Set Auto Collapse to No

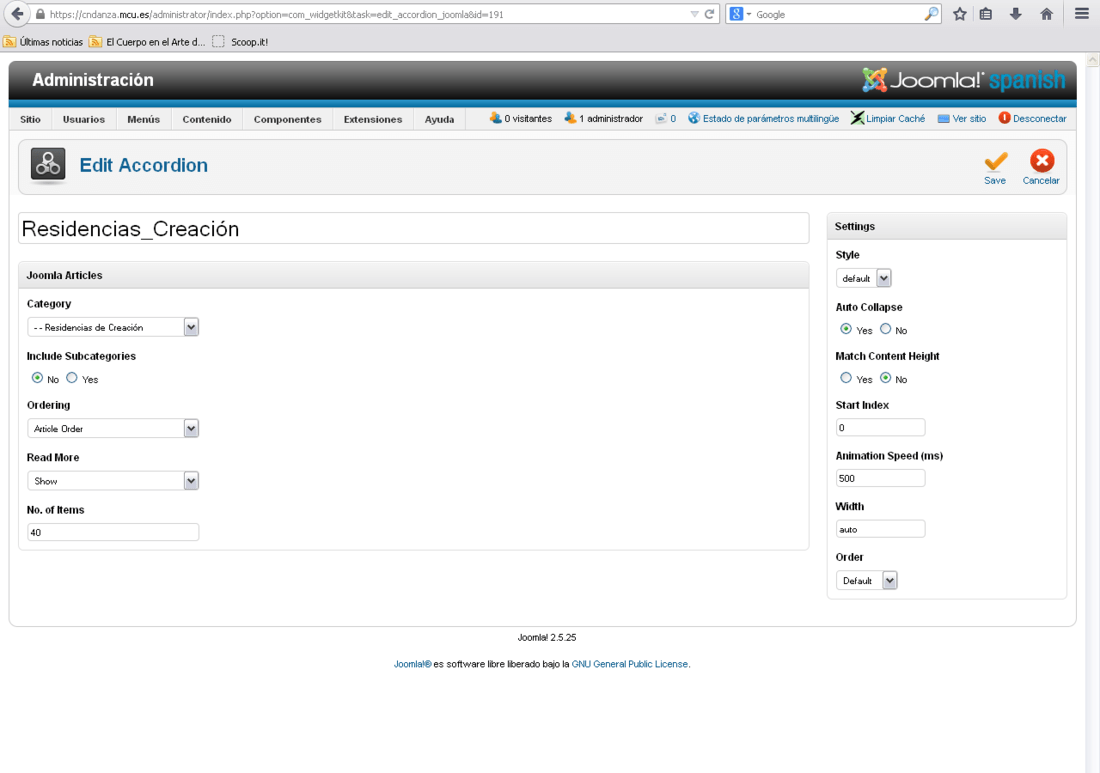click(885, 329)
